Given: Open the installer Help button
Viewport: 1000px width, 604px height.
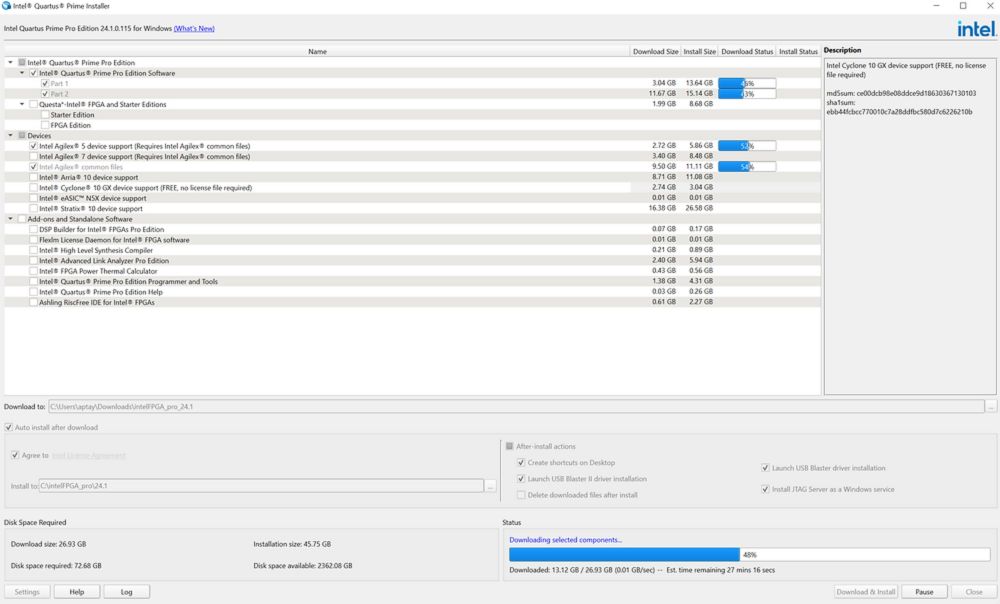Looking at the screenshot, I should coord(77,592).
